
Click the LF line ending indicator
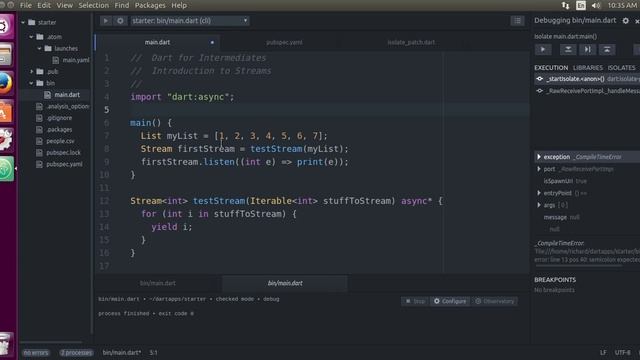[603, 353]
